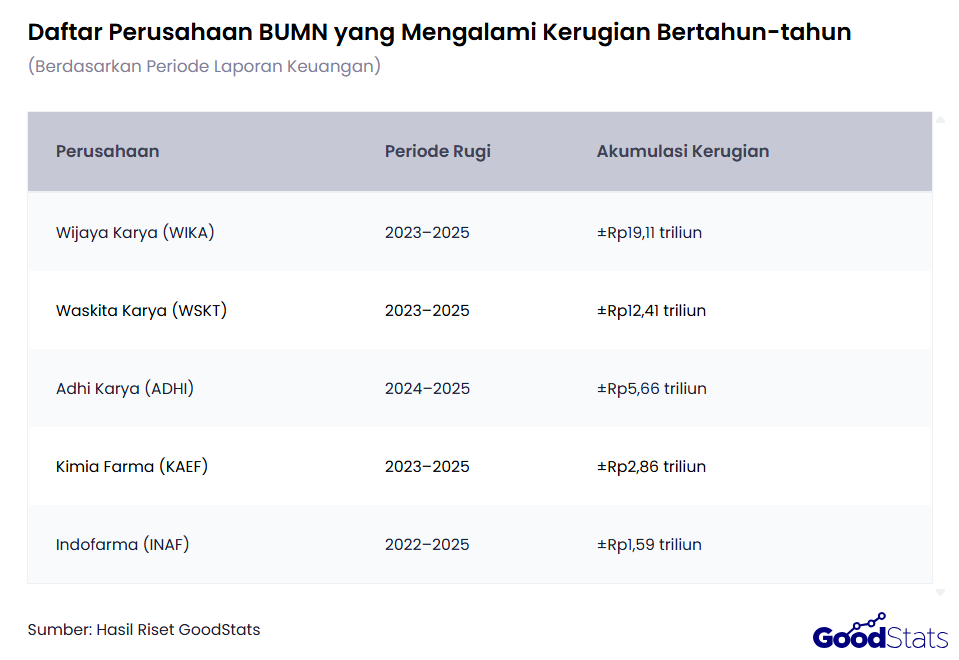
Task: Click the 2024–2025 period cell
Action: point(427,388)
